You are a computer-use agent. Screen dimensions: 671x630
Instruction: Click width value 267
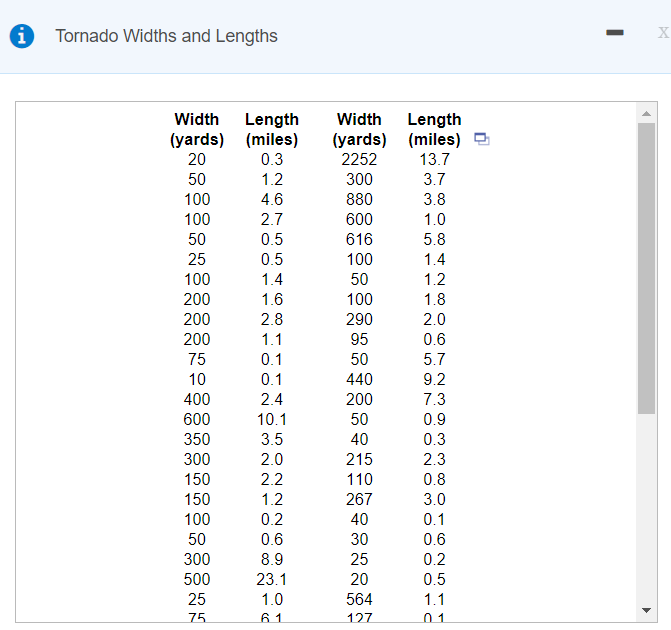click(359, 499)
